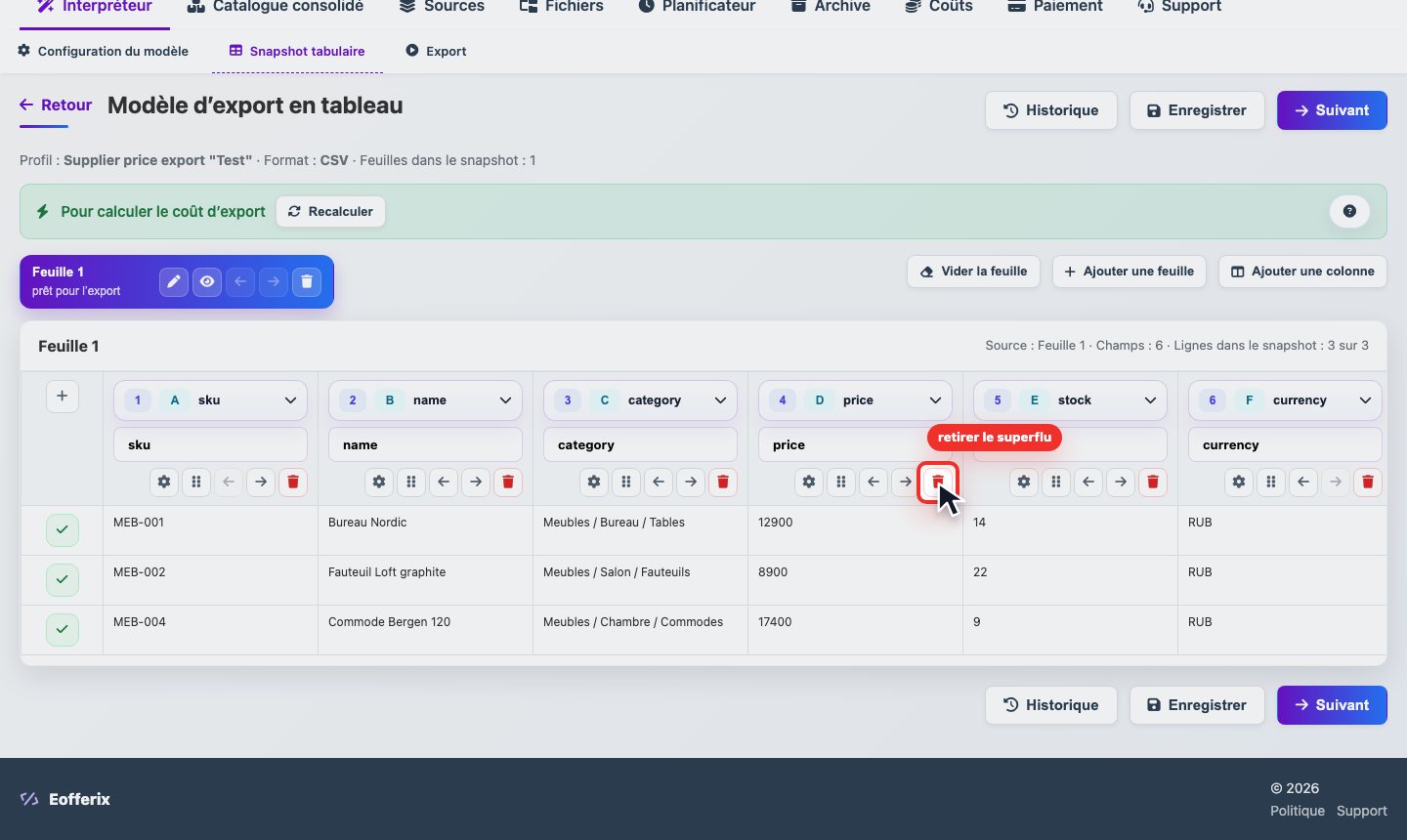
Task: Click the top Enregistrer button
Action: [1197, 110]
